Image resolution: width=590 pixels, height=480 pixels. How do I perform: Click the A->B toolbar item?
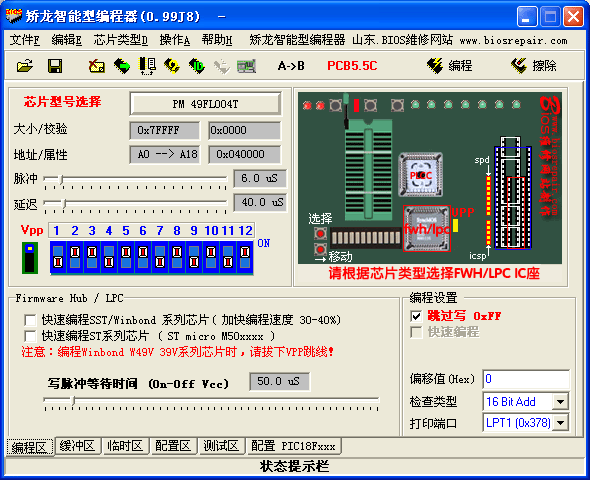point(291,66)
